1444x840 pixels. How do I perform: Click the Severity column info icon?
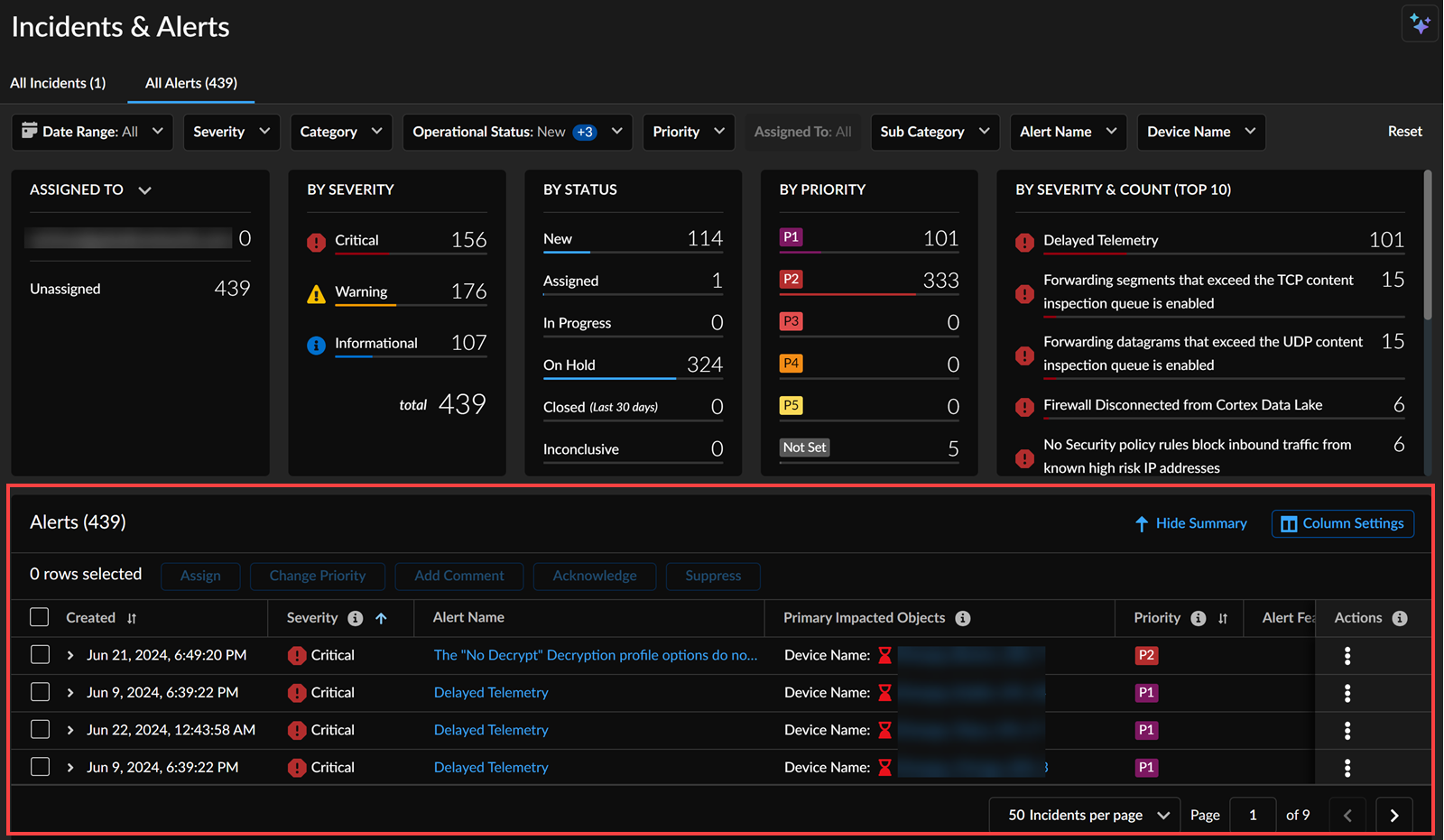pyautogui.click(x=356, y=618)
